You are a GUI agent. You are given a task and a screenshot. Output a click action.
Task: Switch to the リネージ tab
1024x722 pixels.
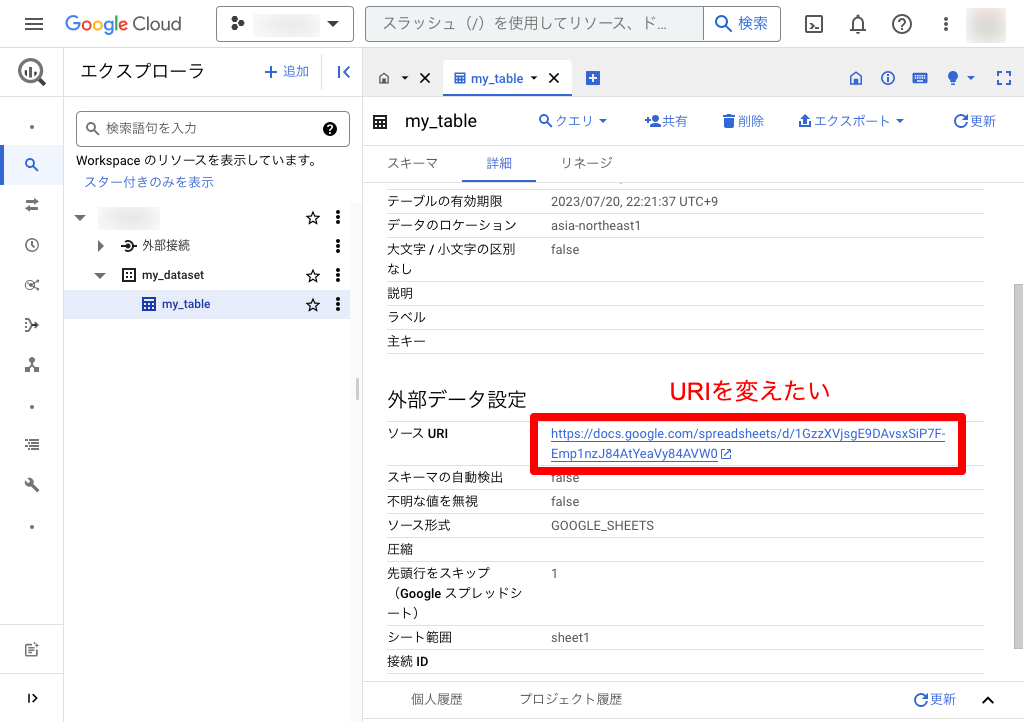click(586, 163)
